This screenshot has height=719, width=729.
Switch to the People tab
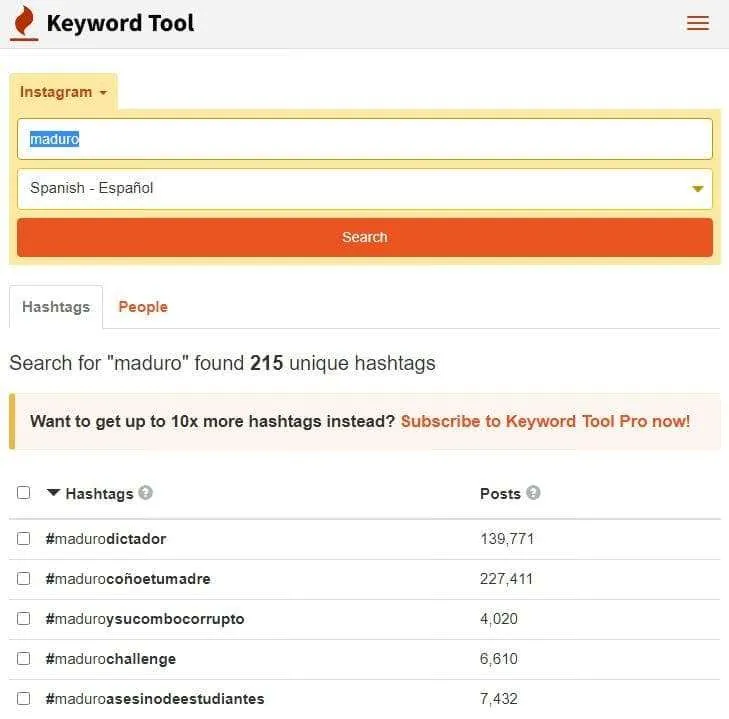coord(143,307)
